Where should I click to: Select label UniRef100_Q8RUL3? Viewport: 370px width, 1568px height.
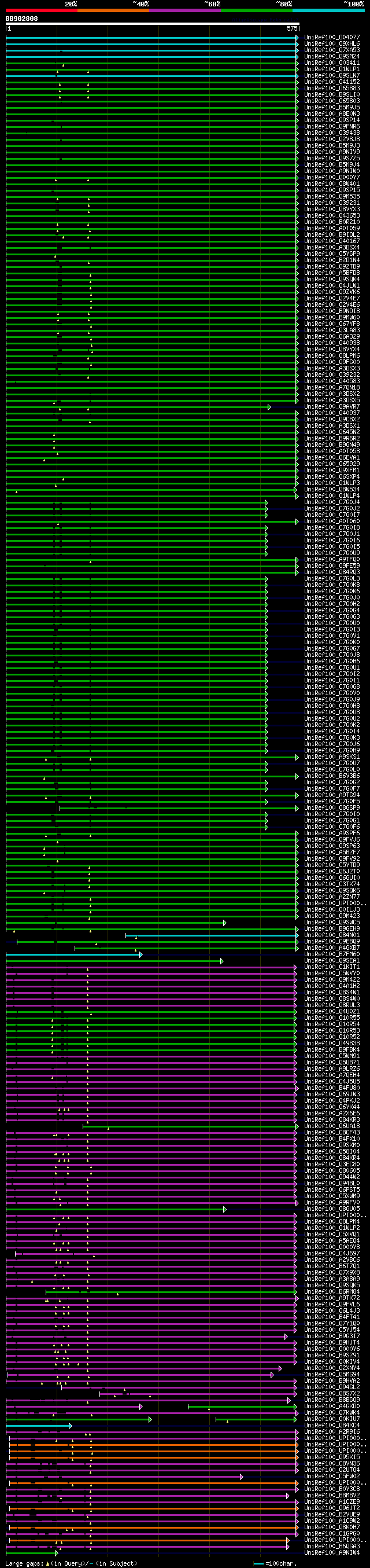[332, 1005]
